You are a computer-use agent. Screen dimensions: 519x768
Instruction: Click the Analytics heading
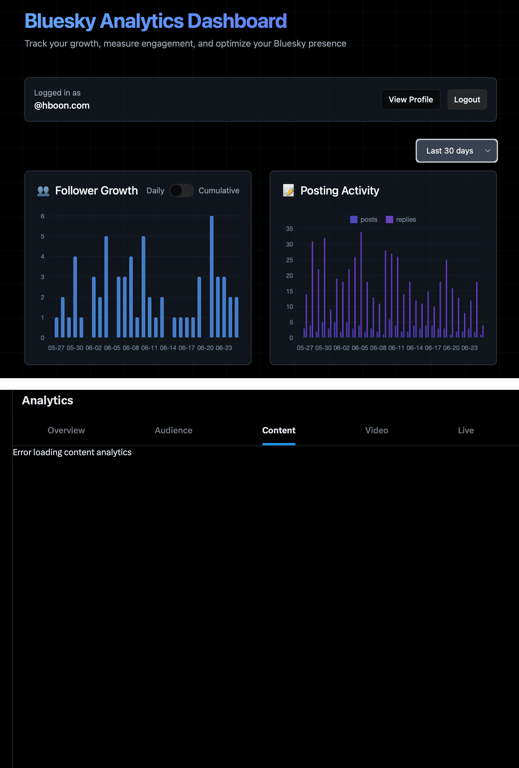[47, 400]
